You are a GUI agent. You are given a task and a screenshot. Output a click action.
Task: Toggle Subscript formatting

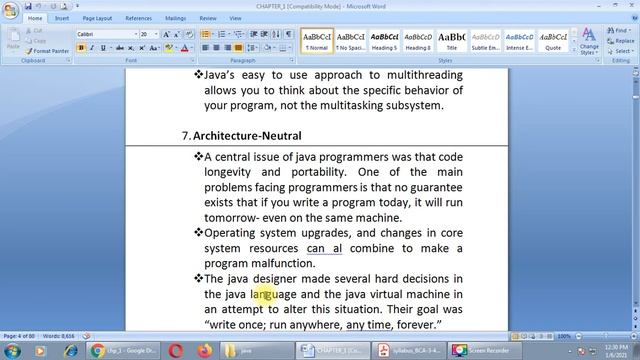click(131, 48)
